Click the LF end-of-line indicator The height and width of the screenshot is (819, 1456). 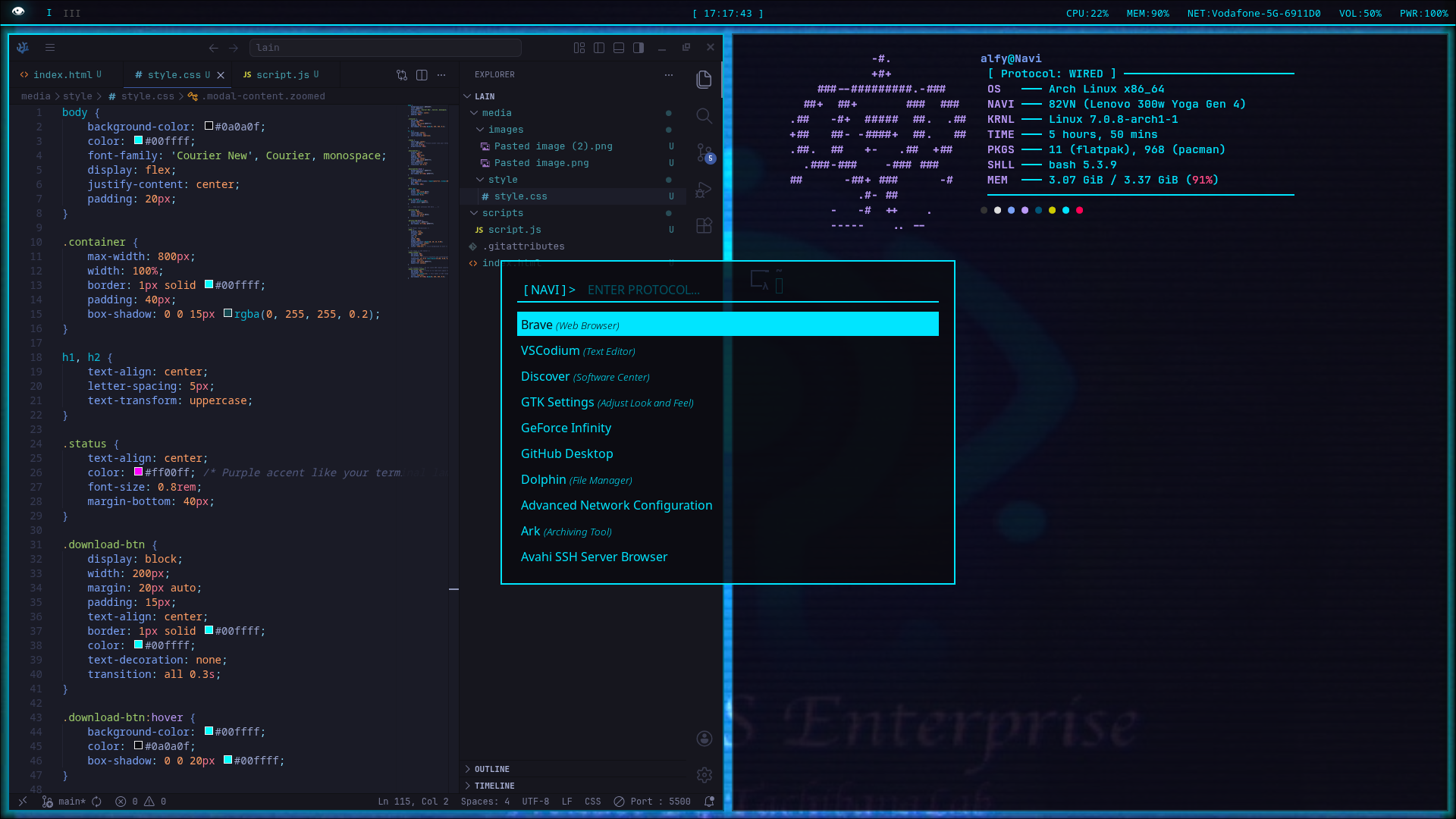click(567, 802)
